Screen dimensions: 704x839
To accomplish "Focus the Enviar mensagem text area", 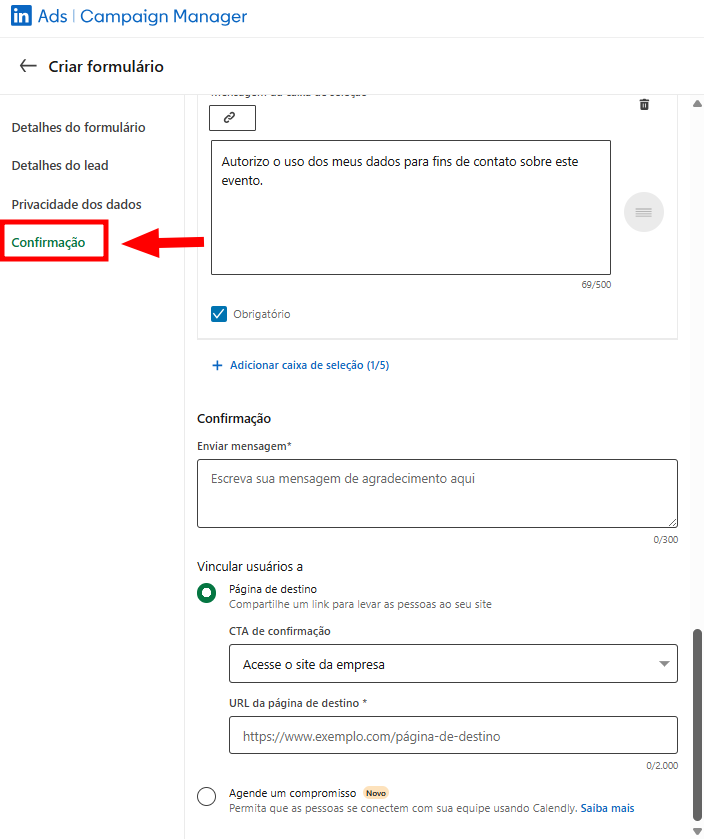I will coord(437,493).
